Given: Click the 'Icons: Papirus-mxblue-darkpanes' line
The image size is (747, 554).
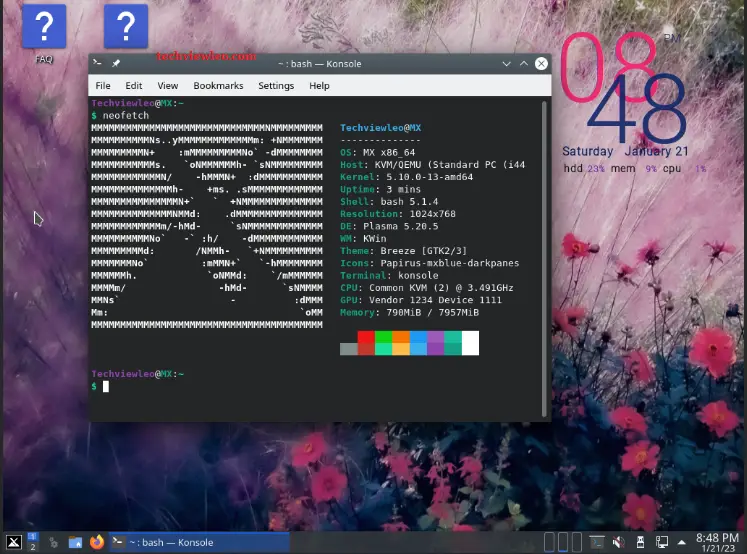Looking at the screenshot, I should tap(429, 263).
